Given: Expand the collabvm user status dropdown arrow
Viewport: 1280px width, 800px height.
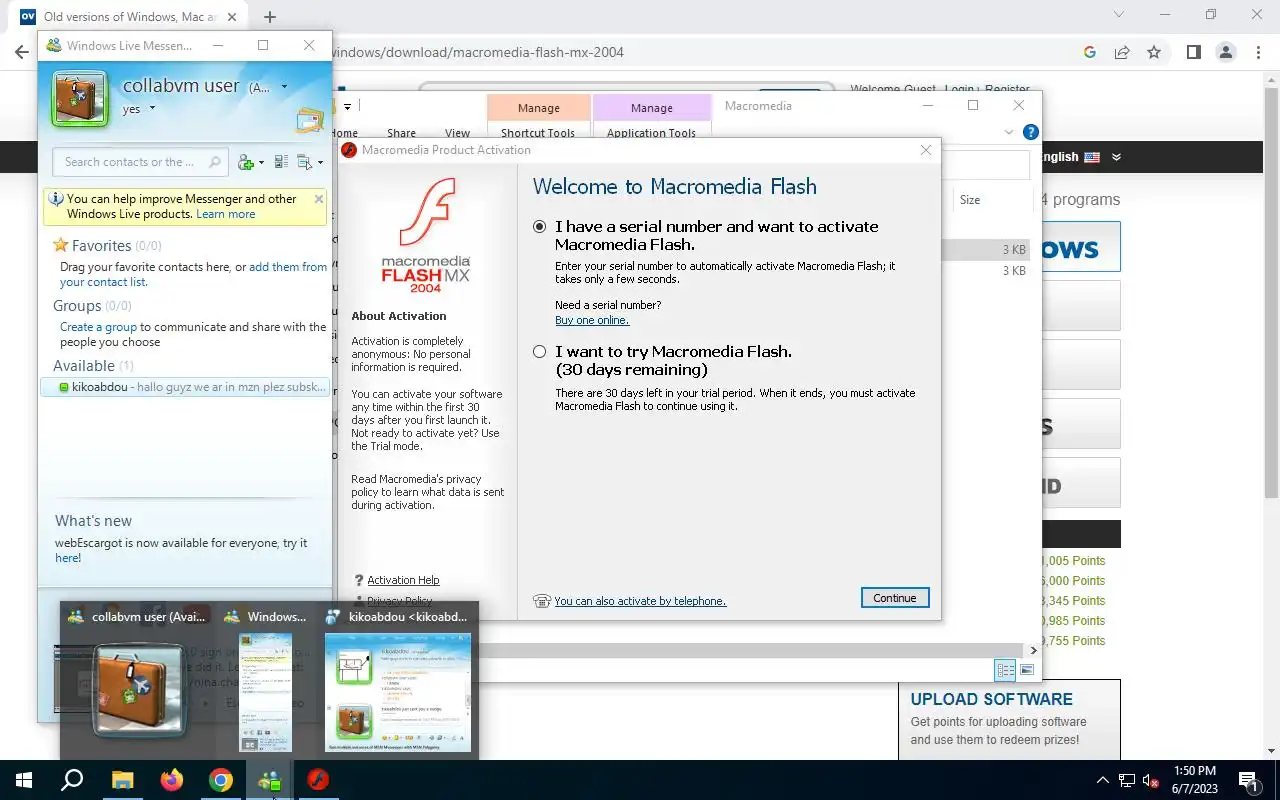Looking at the screenshot, I should (x=284, y=87).
